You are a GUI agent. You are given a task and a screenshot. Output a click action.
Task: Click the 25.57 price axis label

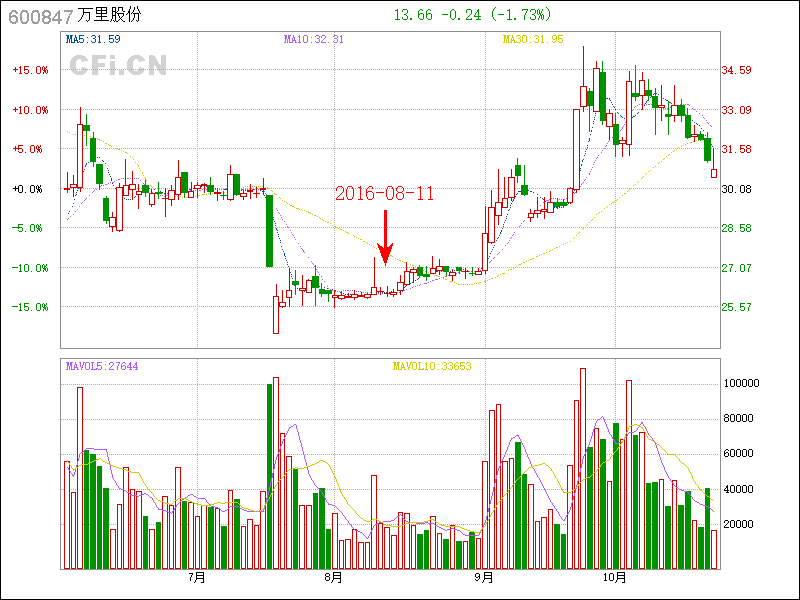pyautogui.click(x=737, y=307)
